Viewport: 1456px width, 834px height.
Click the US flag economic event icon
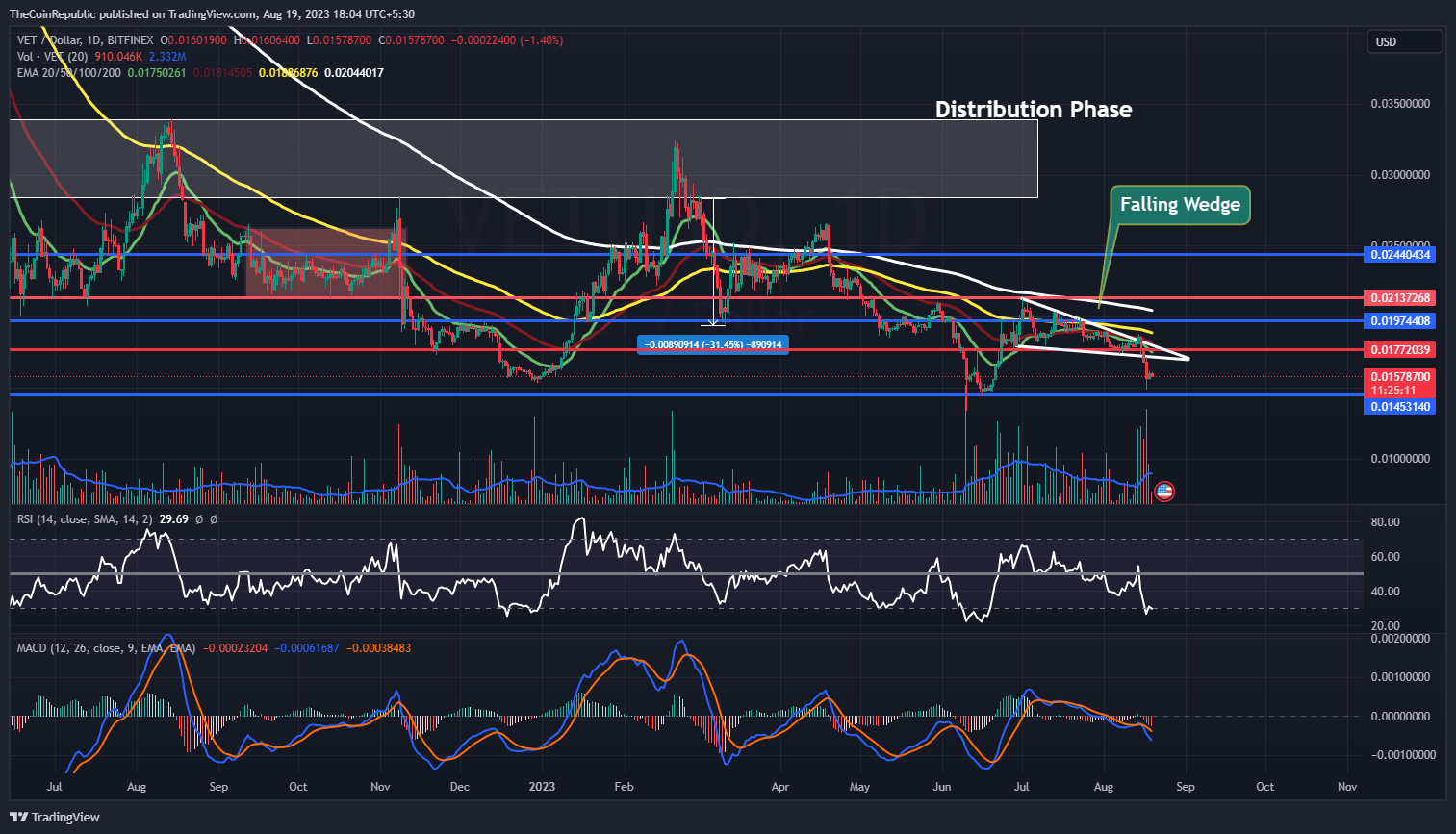[x=1164, y=492]
